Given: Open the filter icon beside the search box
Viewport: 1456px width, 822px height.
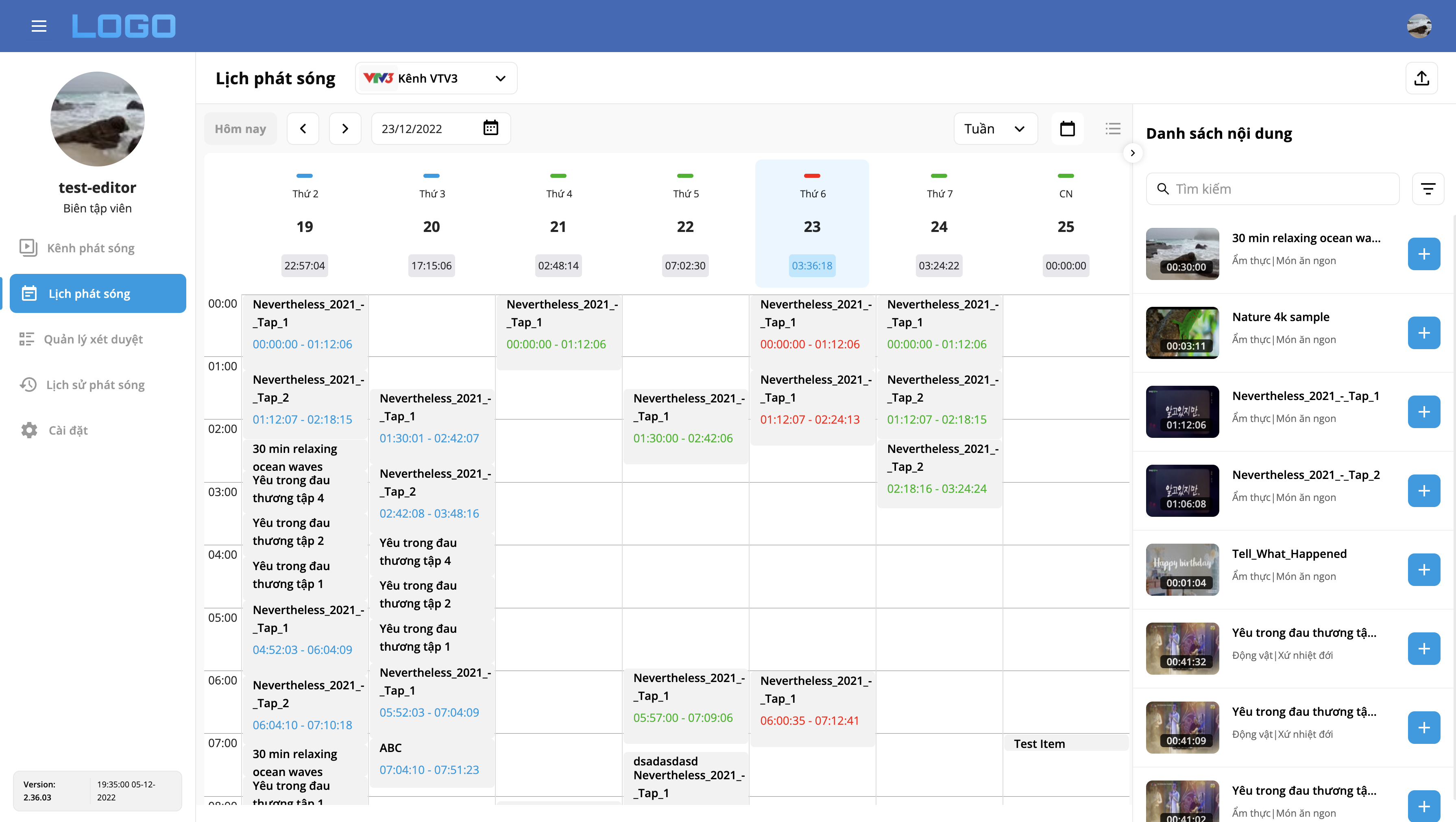Looking at the screenshot, I should [x=1429, y=188].
